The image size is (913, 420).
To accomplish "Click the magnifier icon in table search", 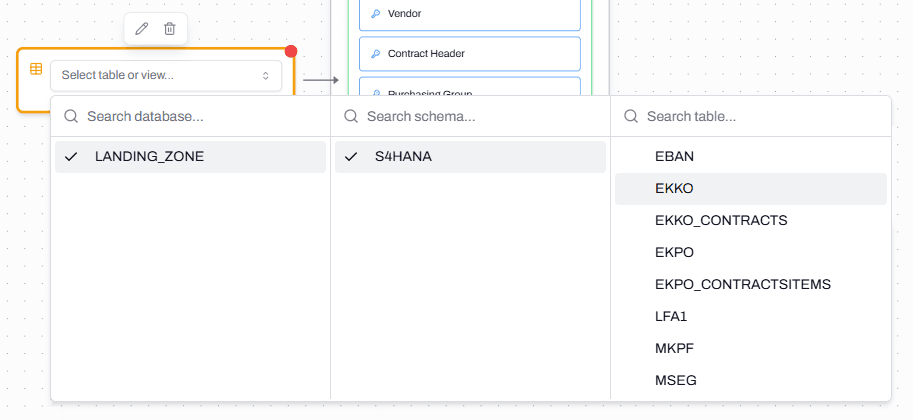I will point(631,117).
